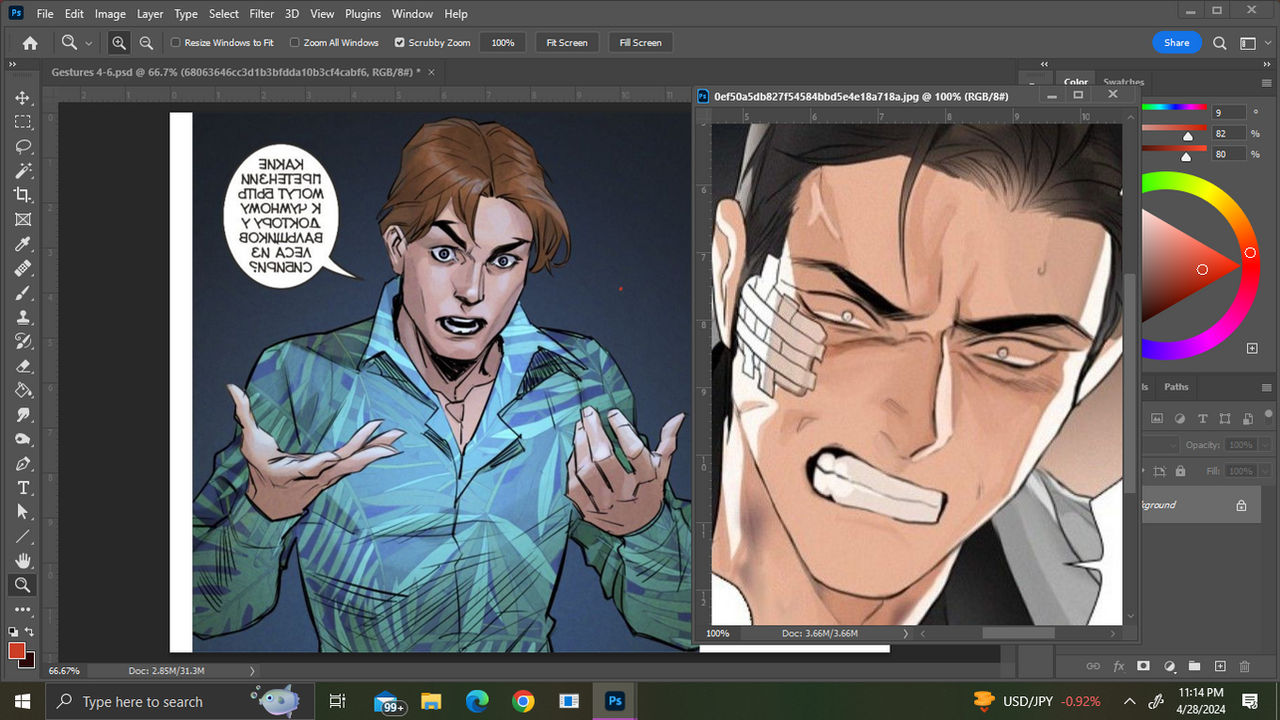Open the Filter menu

pyautogui.click(x=262, y=14)
